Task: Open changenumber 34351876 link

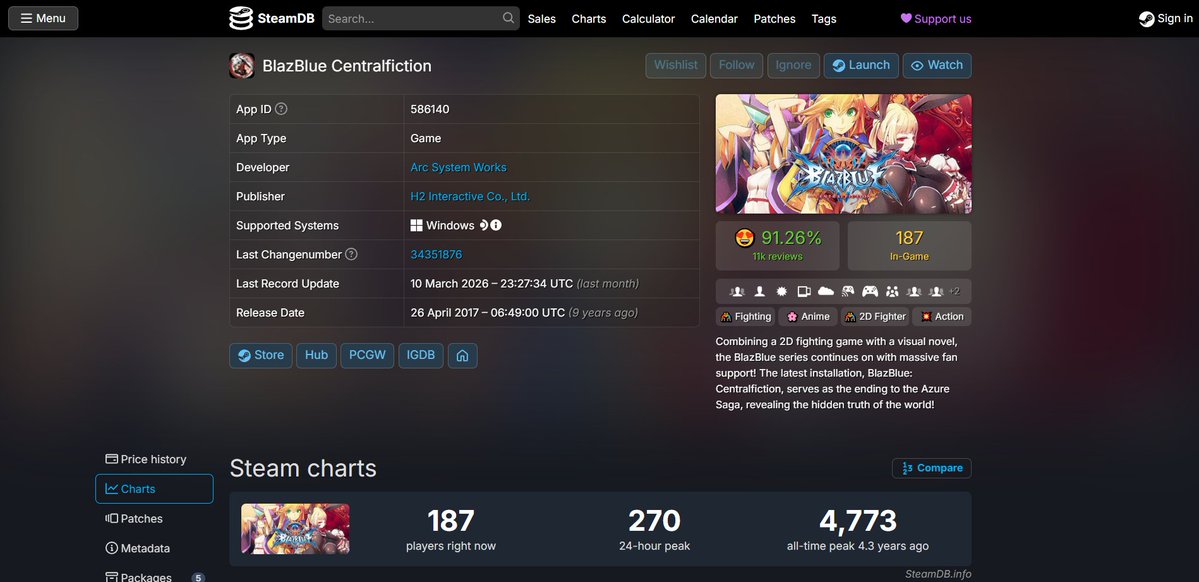Action: tap(436, 255)
